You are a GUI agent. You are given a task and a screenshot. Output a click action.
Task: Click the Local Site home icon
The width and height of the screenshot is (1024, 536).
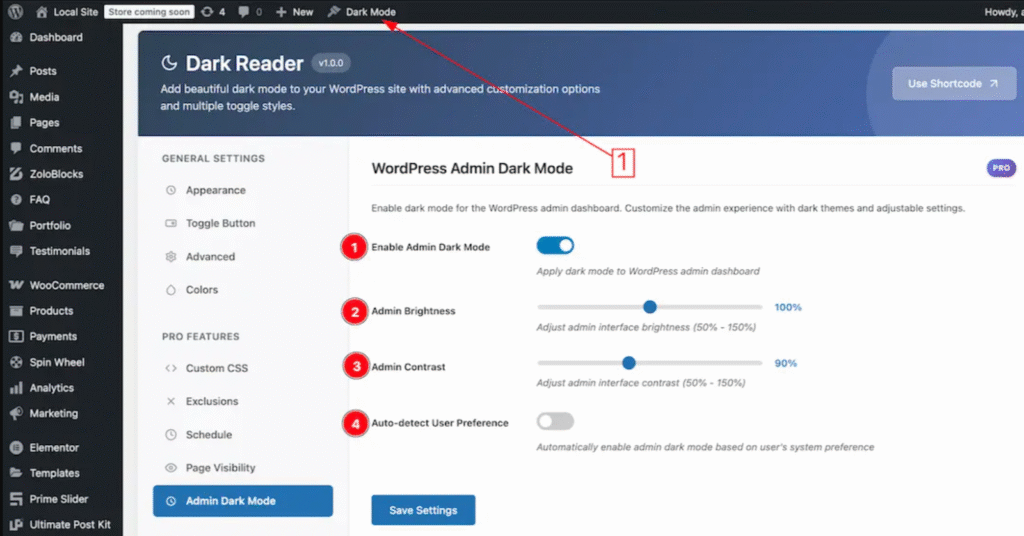42,12
